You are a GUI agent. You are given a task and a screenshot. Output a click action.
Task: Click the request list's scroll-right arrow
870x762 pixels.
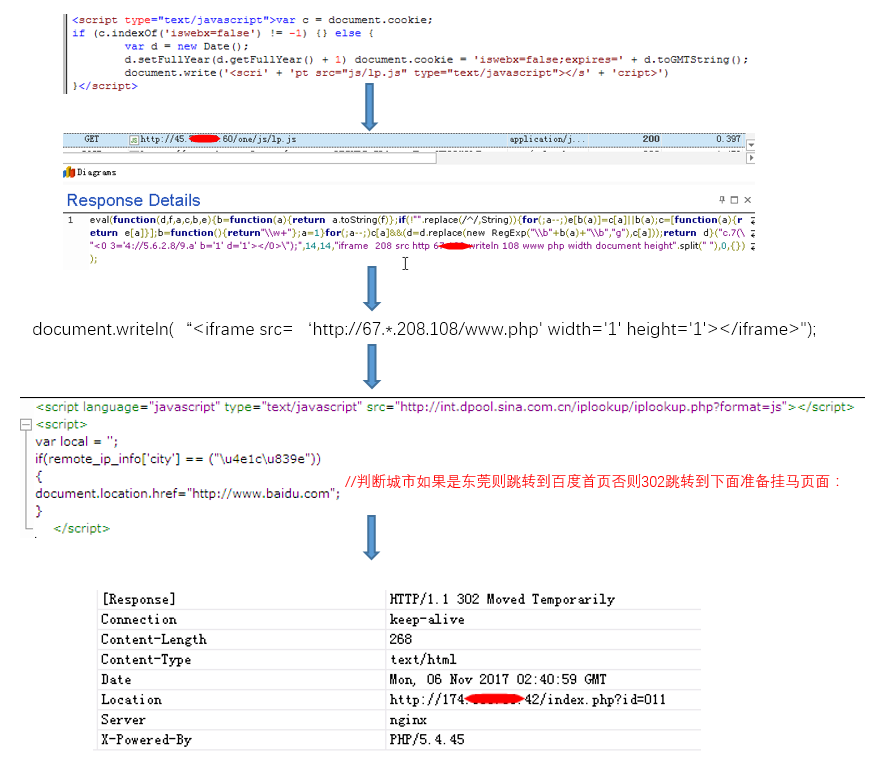[x=751, y=158]
